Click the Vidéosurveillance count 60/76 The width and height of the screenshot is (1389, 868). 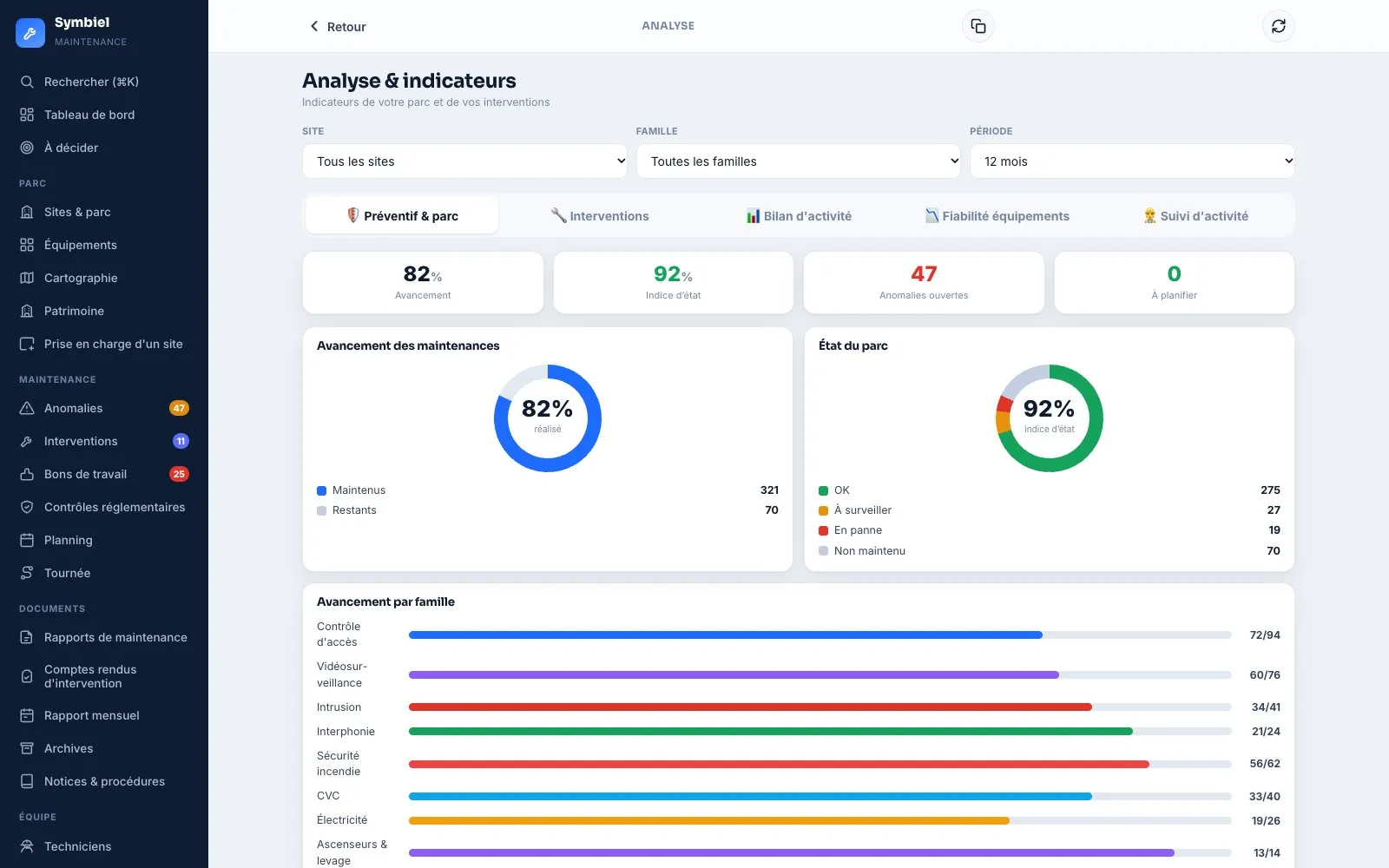coord(1265,674)
